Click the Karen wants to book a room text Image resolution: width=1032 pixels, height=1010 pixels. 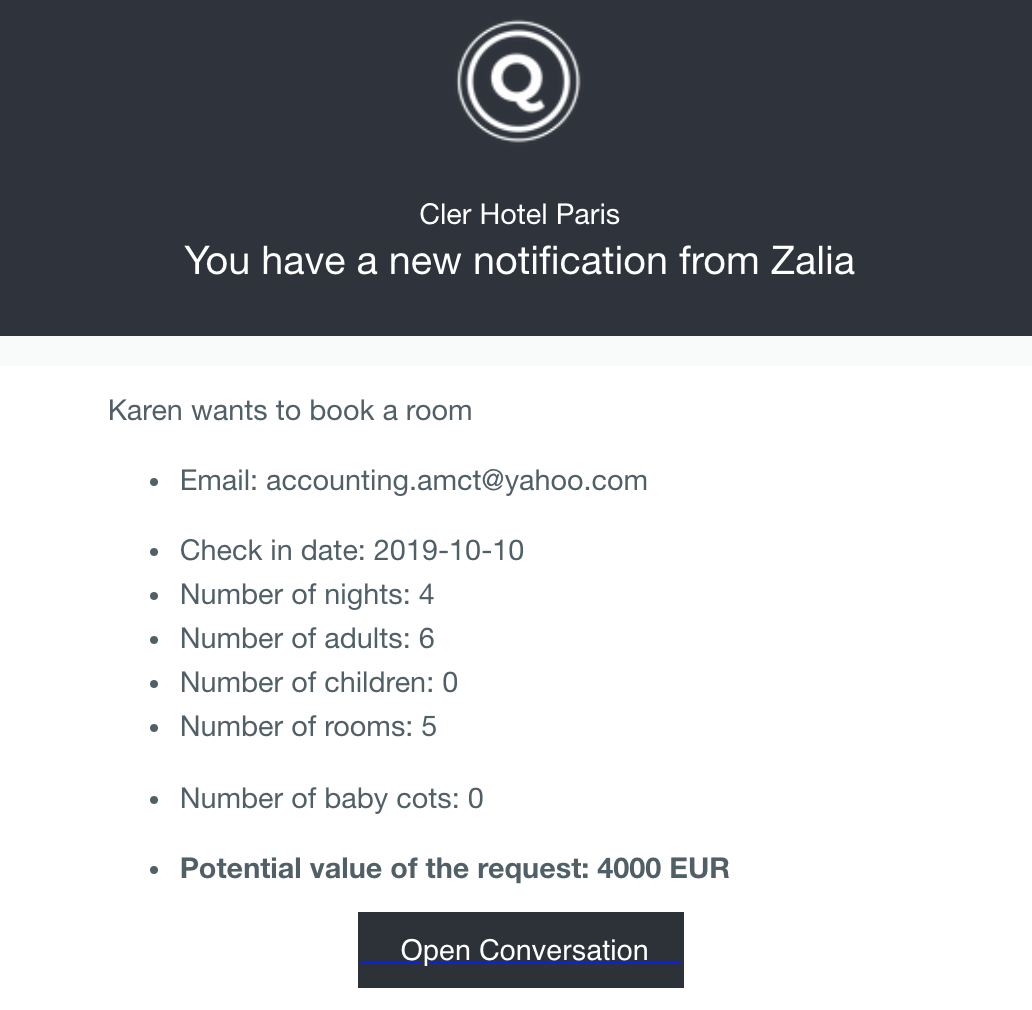290,411
